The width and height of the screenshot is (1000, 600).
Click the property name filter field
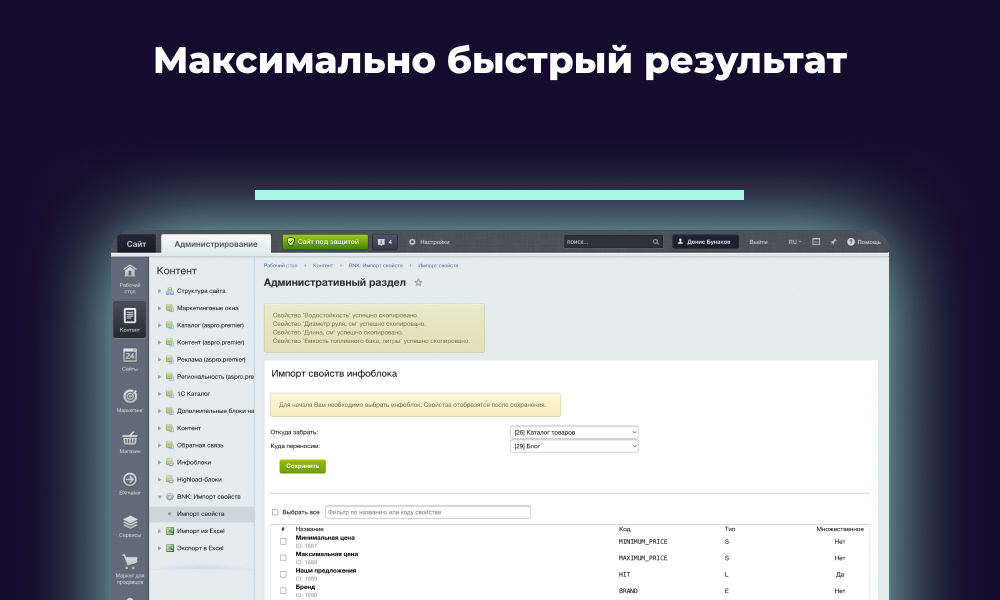click(x=427, y=512)
